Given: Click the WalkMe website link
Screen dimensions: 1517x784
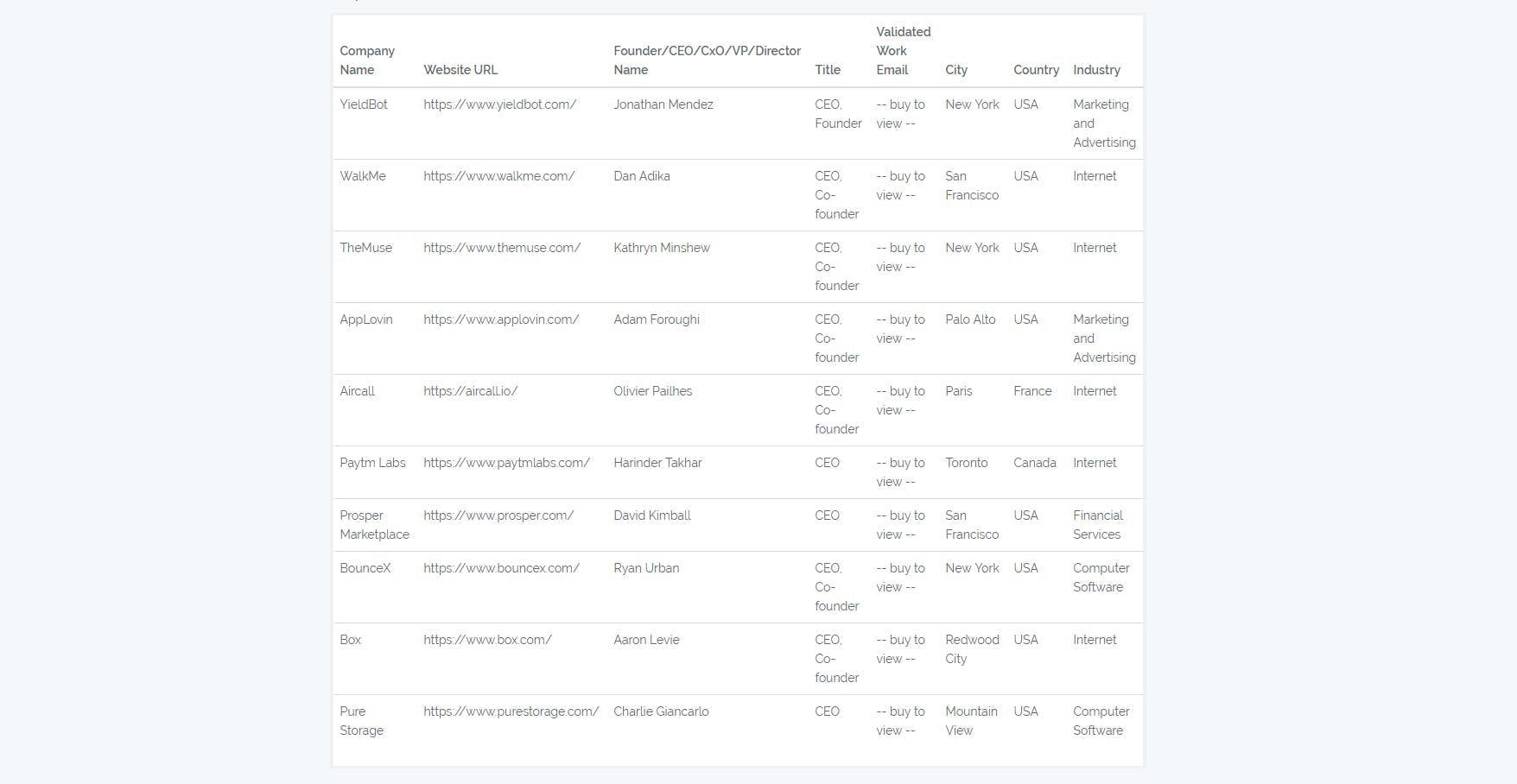Looking at the screenshot, I should click(498, 176).
